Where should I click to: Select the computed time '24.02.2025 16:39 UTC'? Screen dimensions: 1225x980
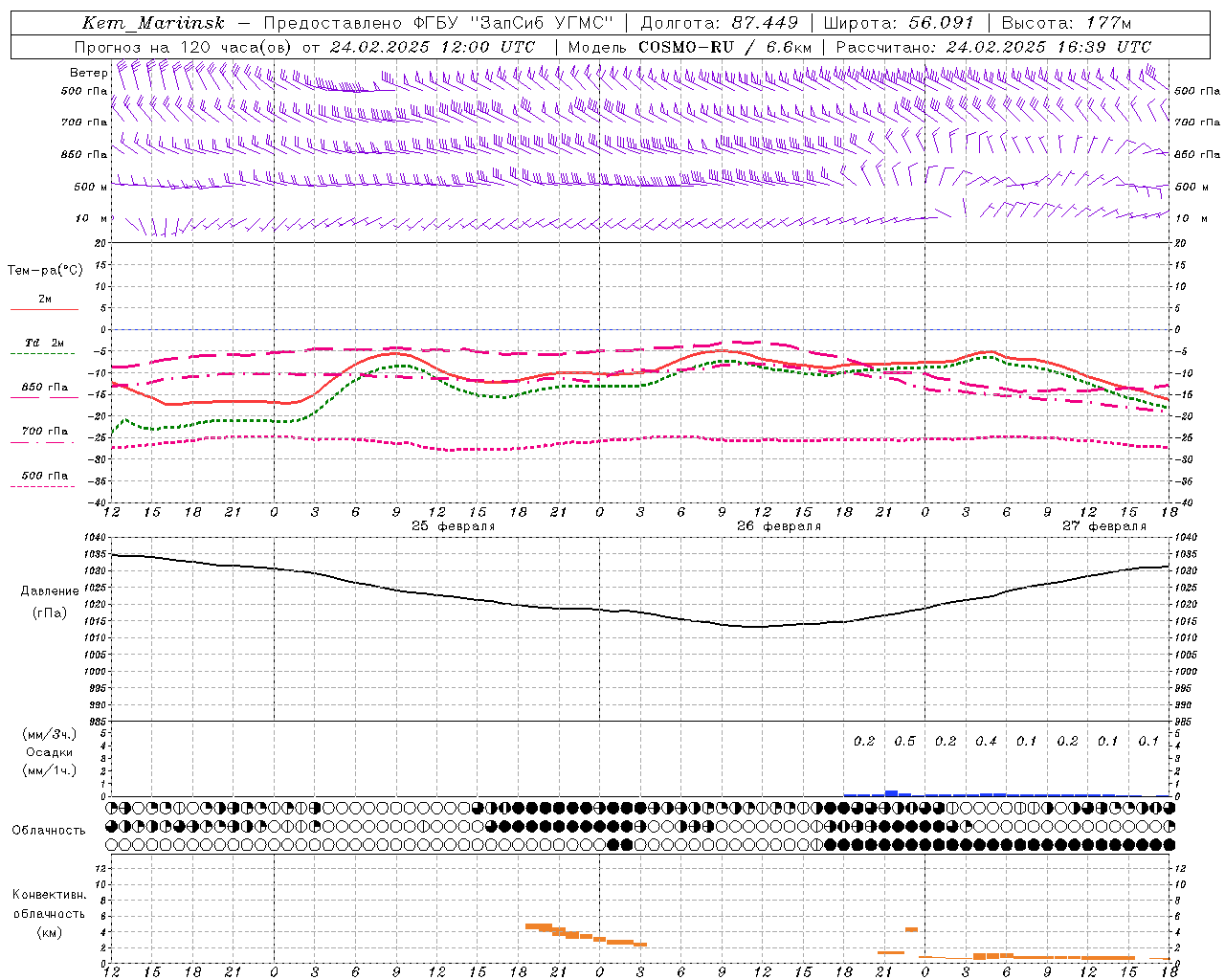point(1048,47)
